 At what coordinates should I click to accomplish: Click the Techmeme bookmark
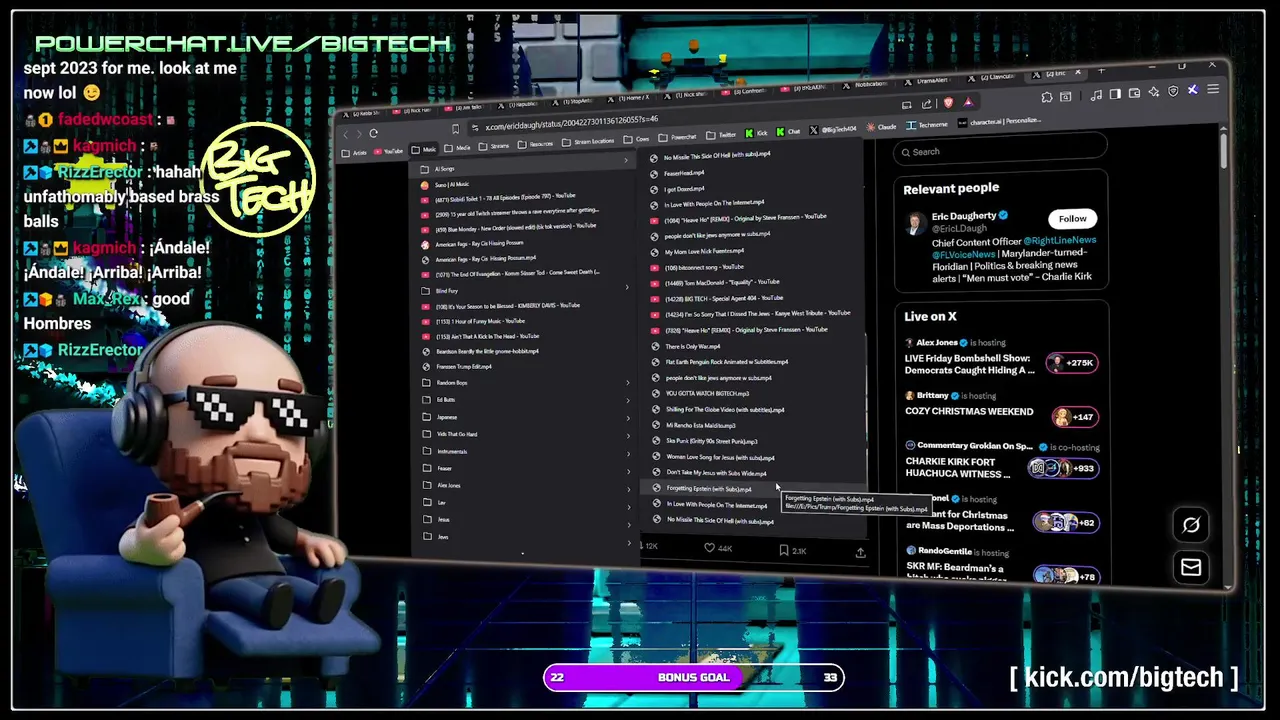point(927,125)
